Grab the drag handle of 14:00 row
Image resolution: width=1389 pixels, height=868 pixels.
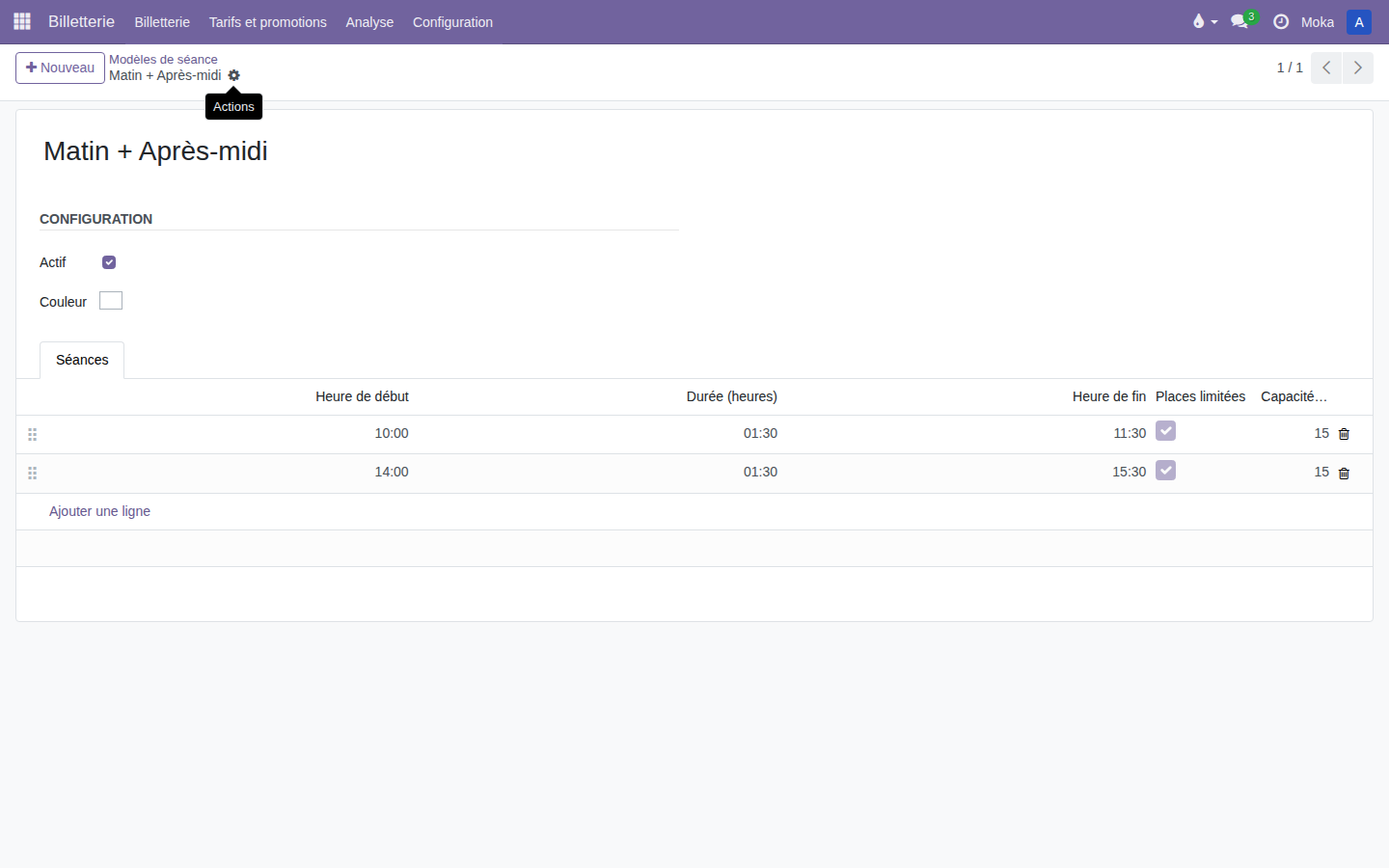coord(32,473)
